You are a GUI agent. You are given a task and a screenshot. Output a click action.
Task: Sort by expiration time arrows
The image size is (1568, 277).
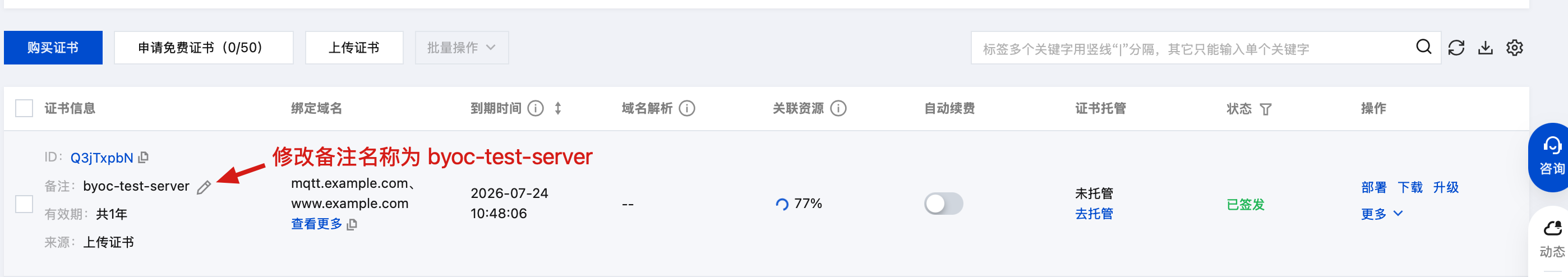(x=558, y=108)
